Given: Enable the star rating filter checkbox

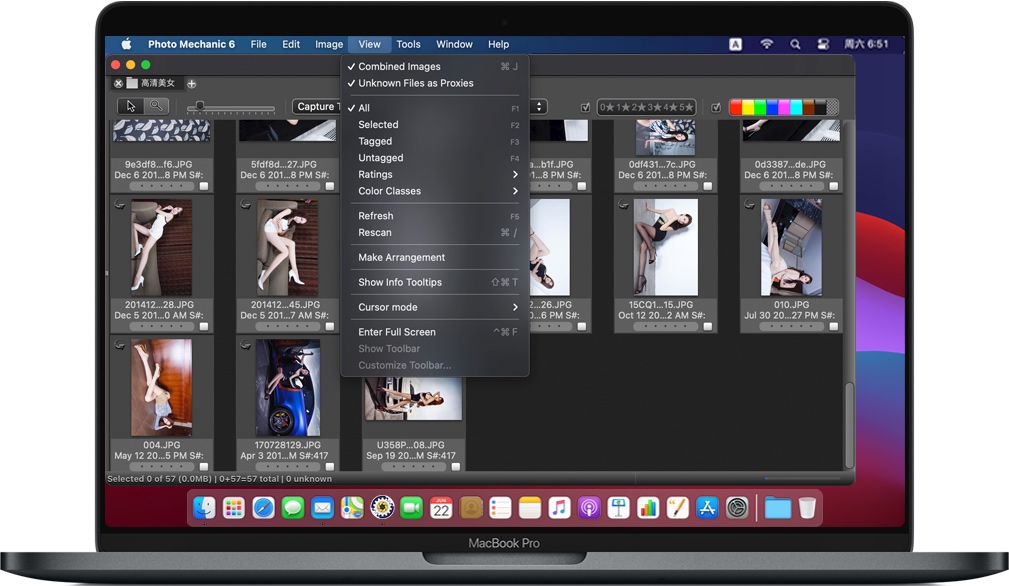Looking at the screenshot, I should click(585, 107).
